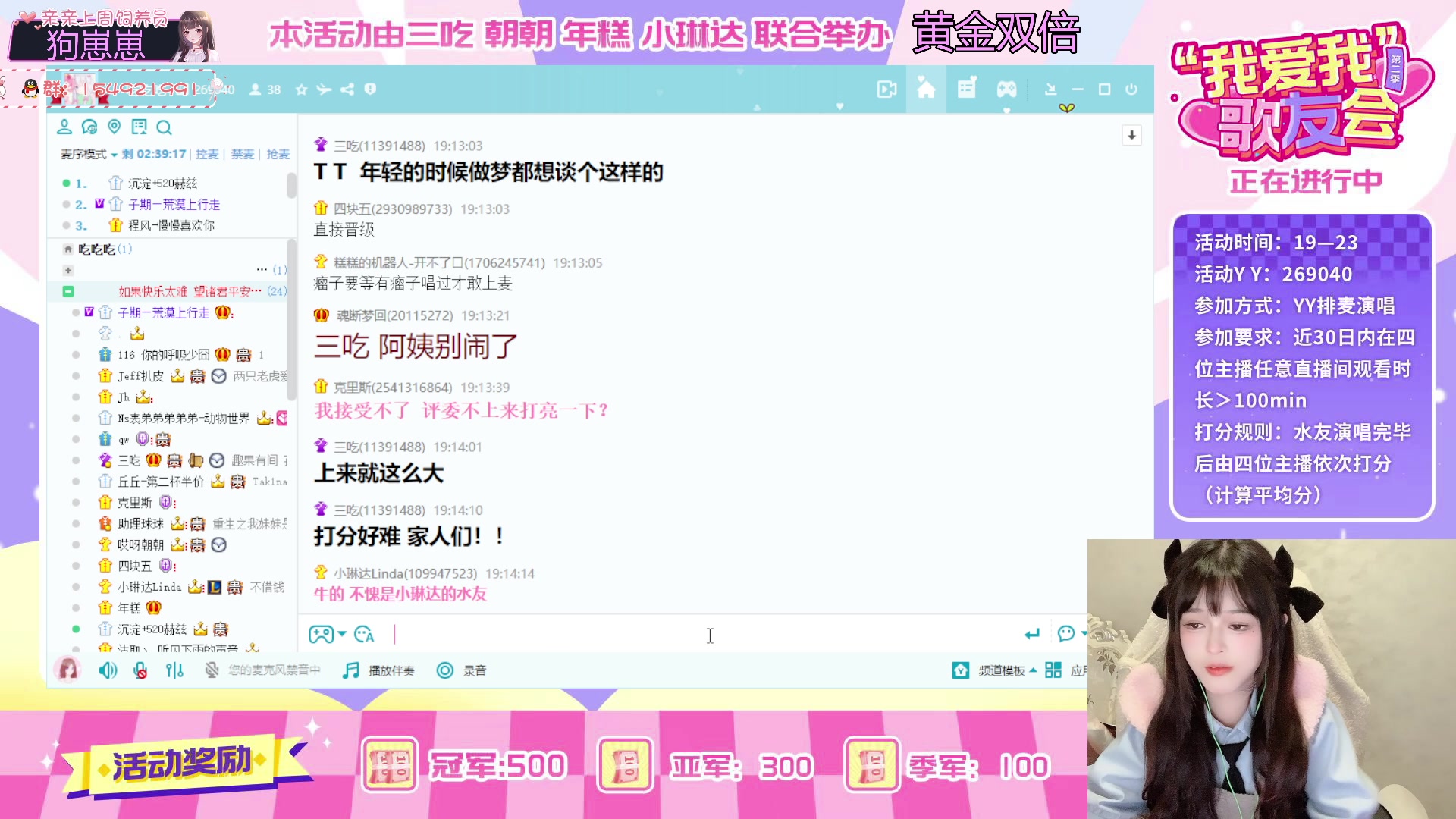Jump to latest message with down arrow
Screen dimensions: 1456x819
(1131, 136)
